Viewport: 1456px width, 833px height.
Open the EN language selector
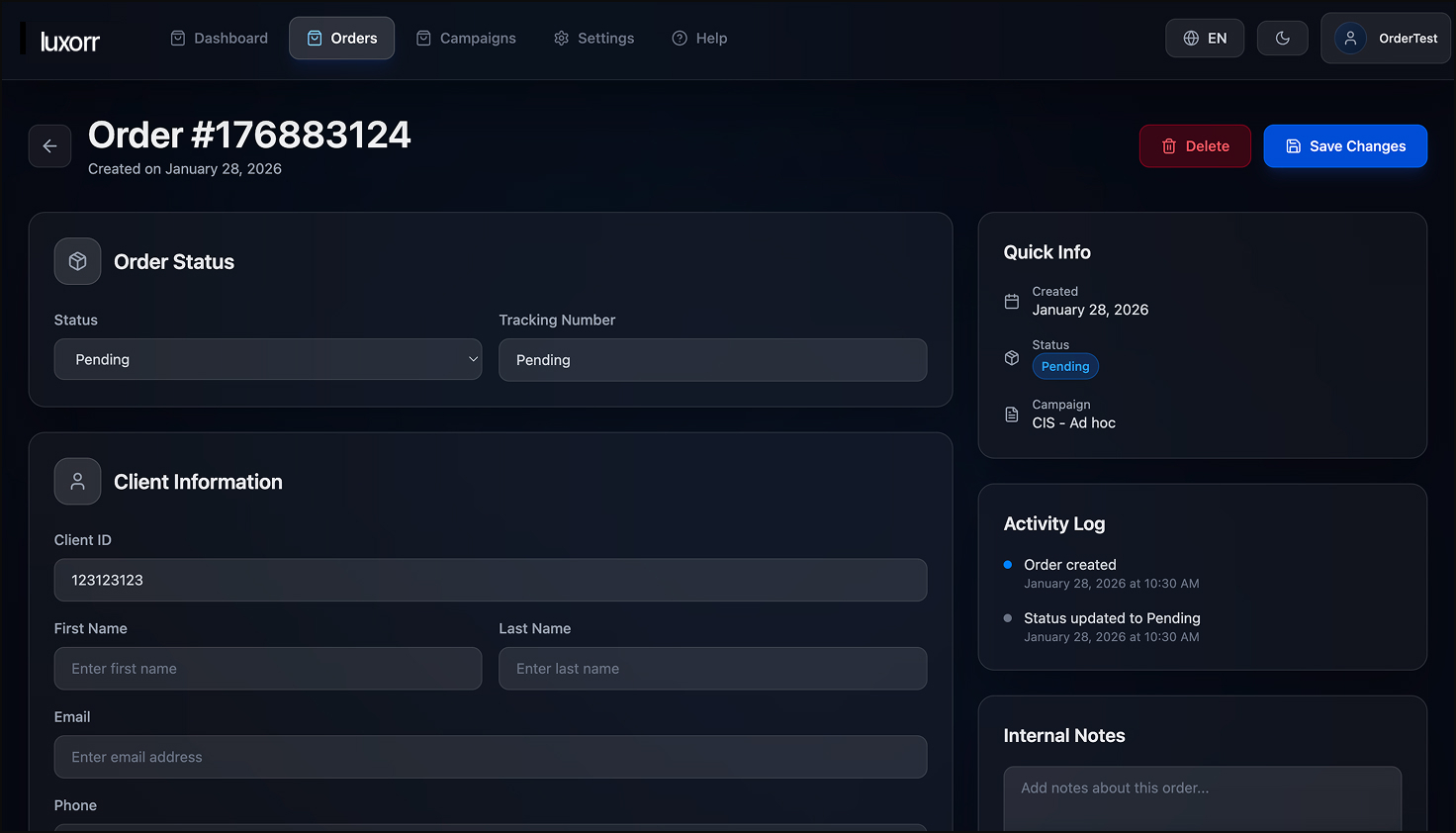click(1204, 39)
